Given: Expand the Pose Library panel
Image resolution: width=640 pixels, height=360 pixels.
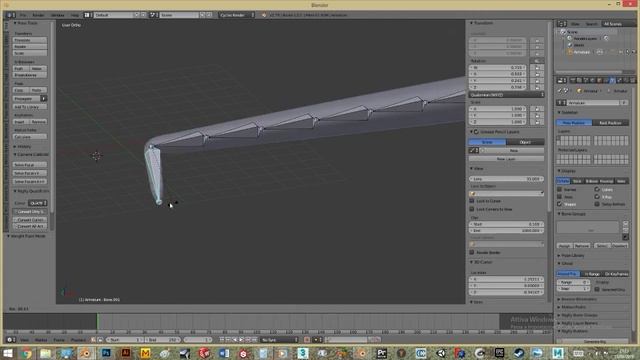Looking at the screenshot, I should click(x=571, y=256).
